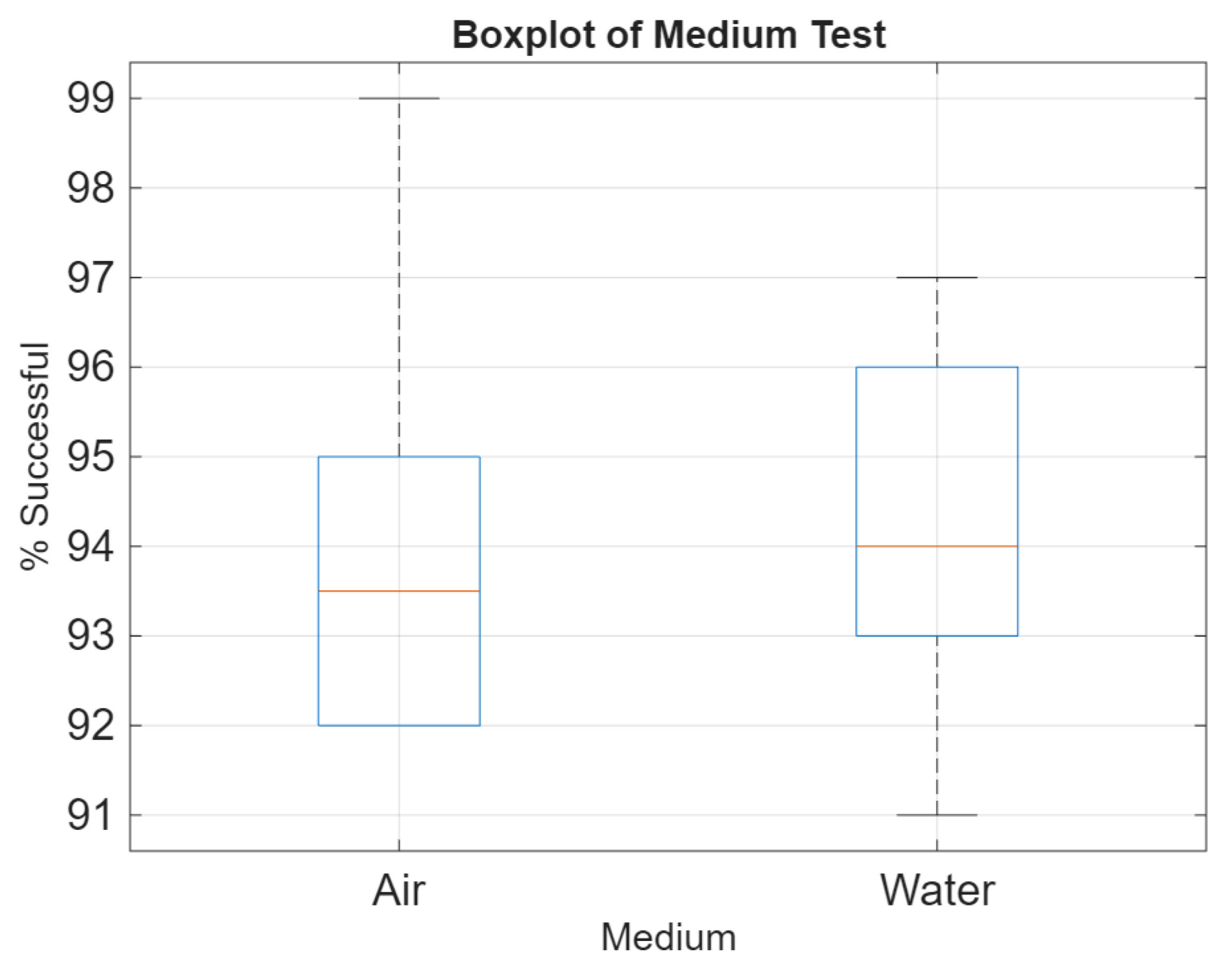Click the Water upper whisker cap at 97
The height and width of the screenshot is (975, 1232).
[937, 277]
